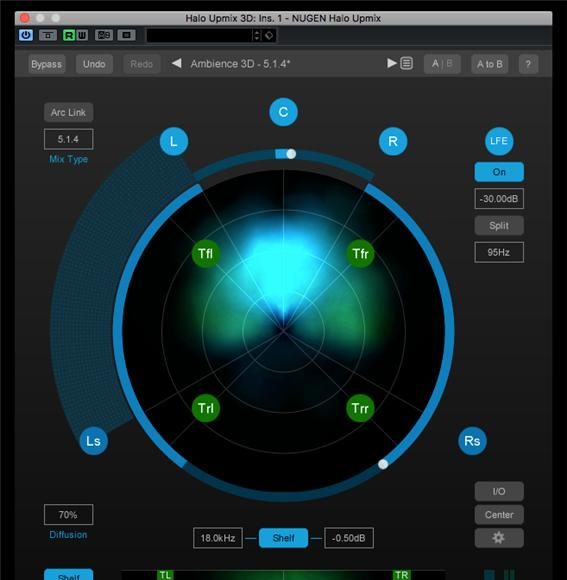Switch the A|B comparison button

click(442, 64)
